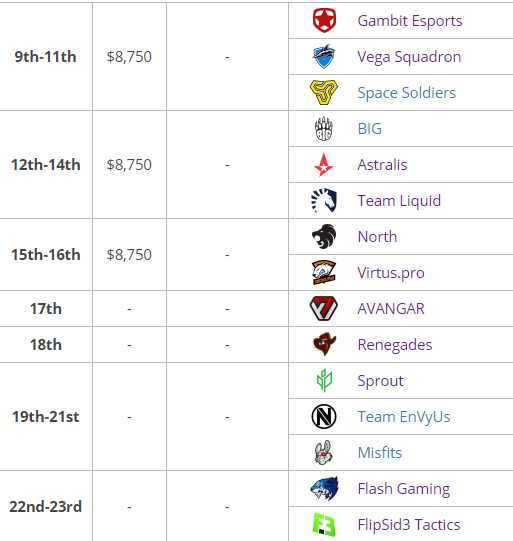The width and height of the screenshot is (513, 541).
Task: Click the Renegades logo icon
Action: tap(324, 344)
